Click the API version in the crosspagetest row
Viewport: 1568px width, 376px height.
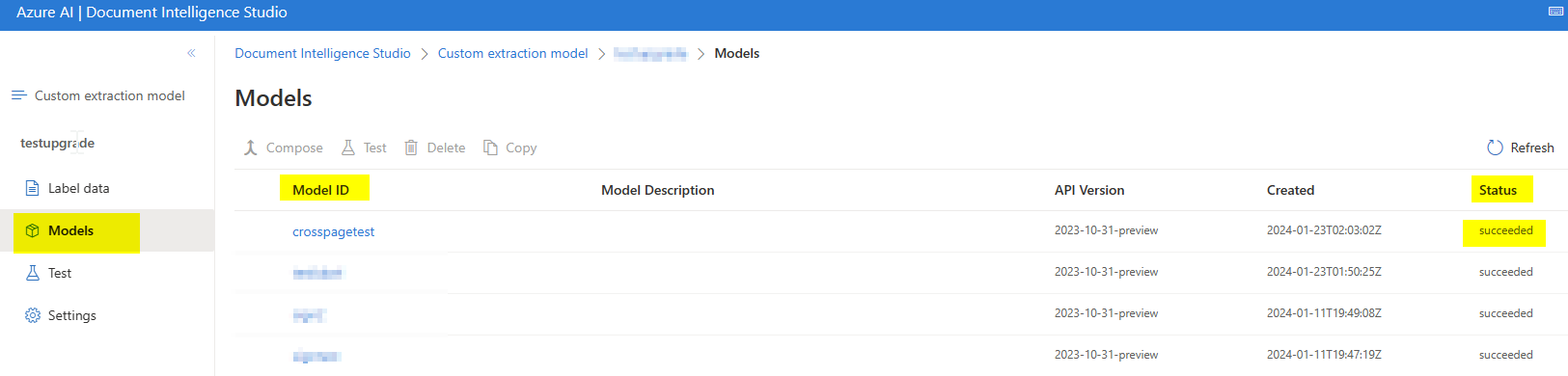coord(1106,230)
